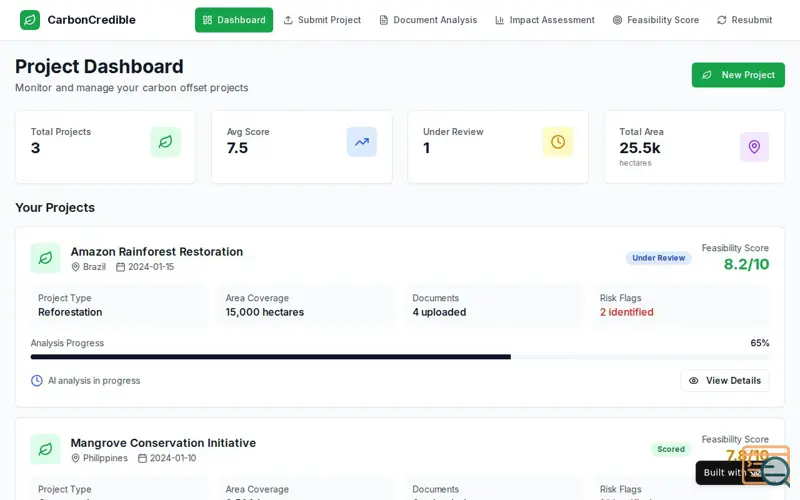
Task: Click the calendar icon beside 2024-01-10
Action: [142, 458]
